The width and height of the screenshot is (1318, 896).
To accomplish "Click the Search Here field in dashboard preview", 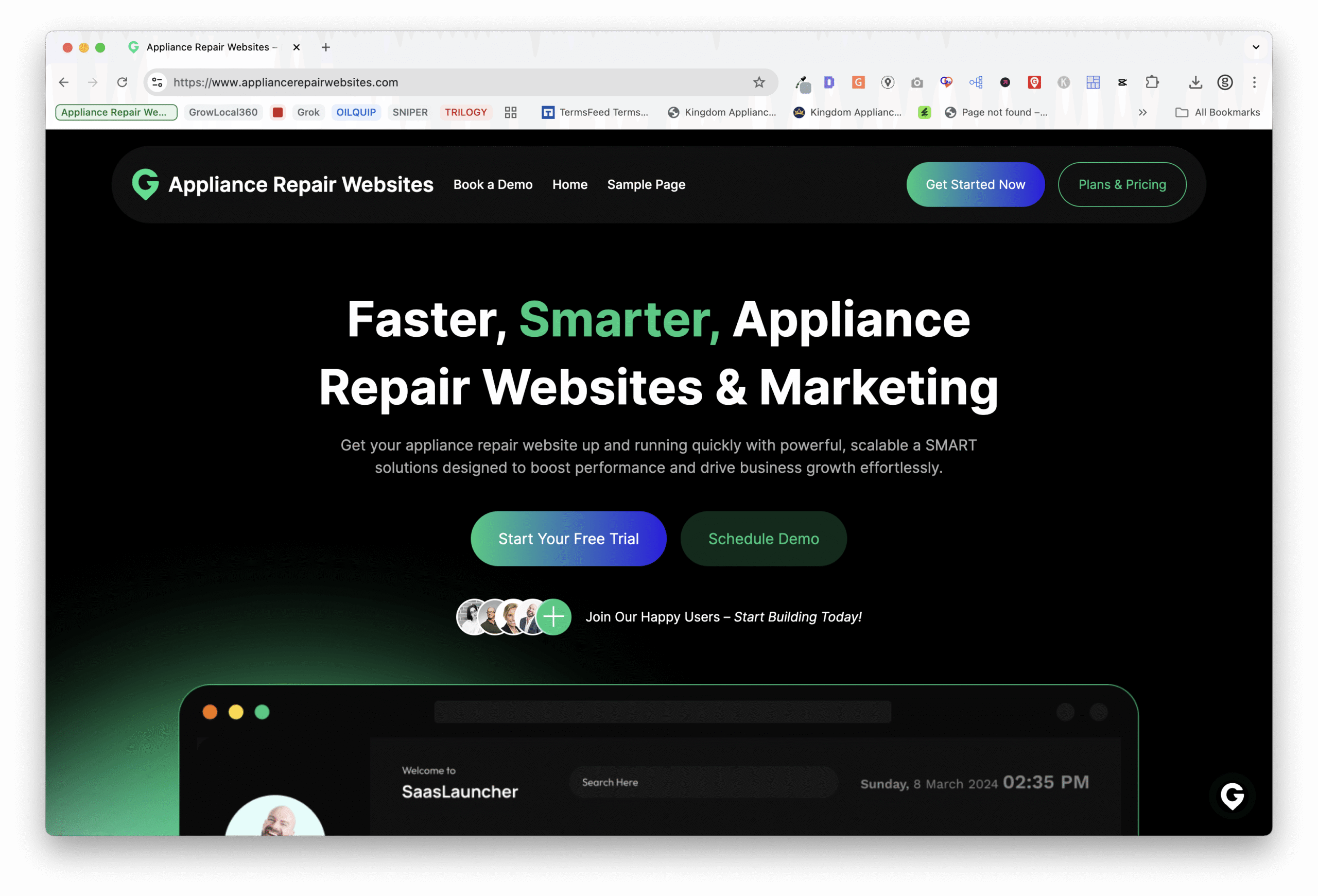I will (x=703, y=782).
